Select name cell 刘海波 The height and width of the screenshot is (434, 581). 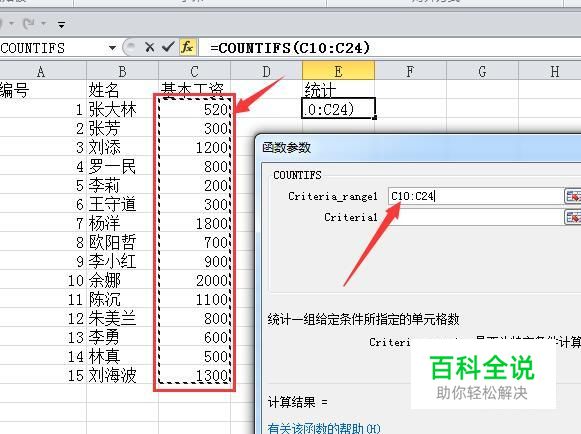[x=122, y=375]
